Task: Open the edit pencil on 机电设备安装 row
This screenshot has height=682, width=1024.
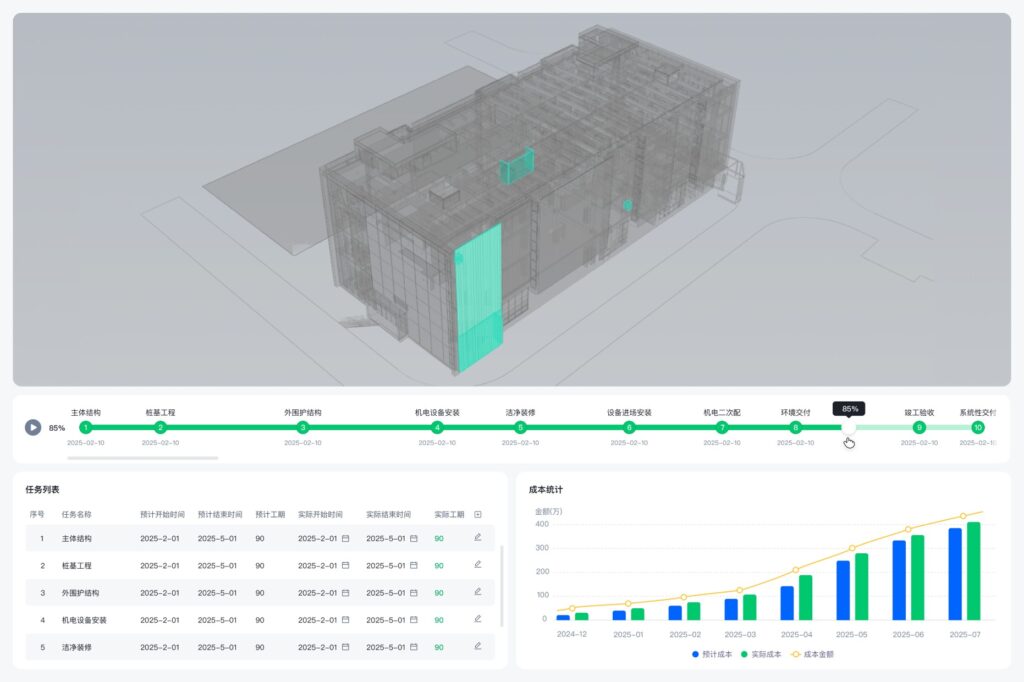Action: tap(478, 619)
